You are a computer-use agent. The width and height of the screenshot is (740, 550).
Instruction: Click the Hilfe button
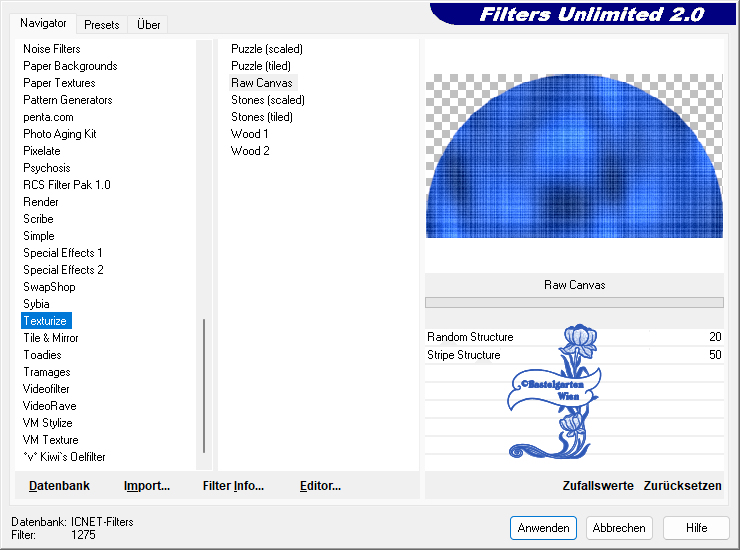(696, 528)
